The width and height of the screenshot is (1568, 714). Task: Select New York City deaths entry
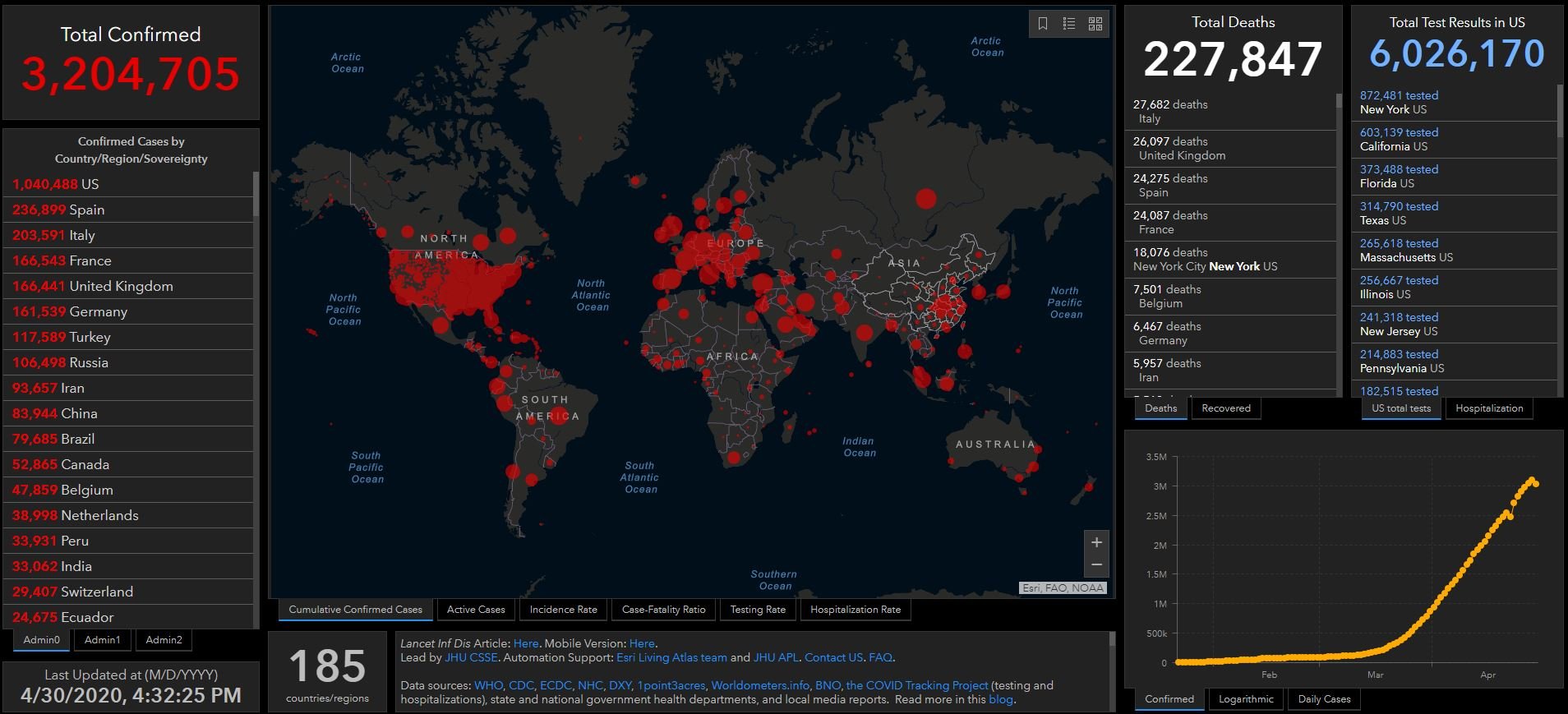tap(1230, 259)
